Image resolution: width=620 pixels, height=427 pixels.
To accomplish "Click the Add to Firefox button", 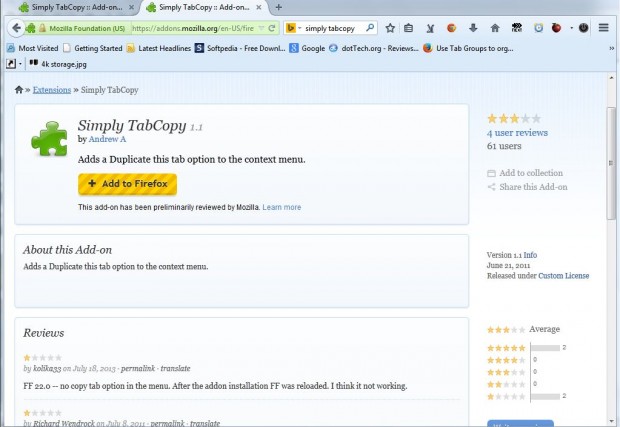I will click(x=127, y=184).
